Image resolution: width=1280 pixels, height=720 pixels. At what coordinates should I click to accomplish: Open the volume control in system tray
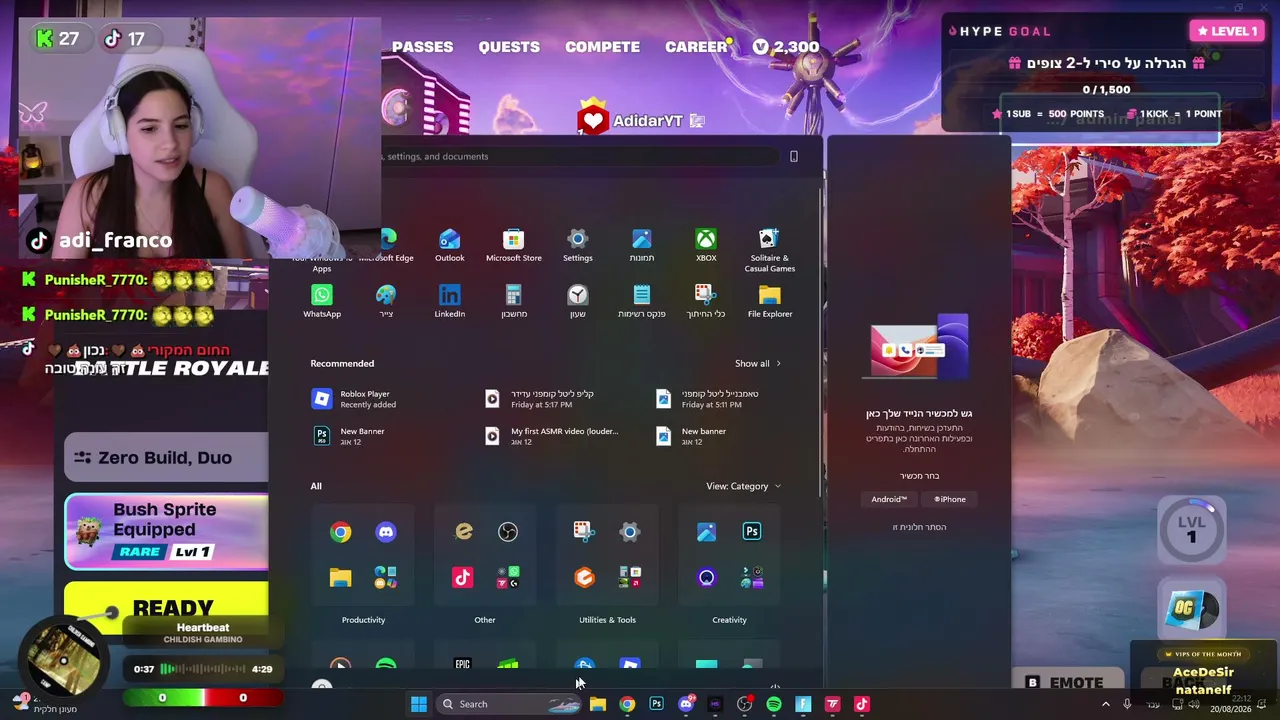coord(1193,704)
